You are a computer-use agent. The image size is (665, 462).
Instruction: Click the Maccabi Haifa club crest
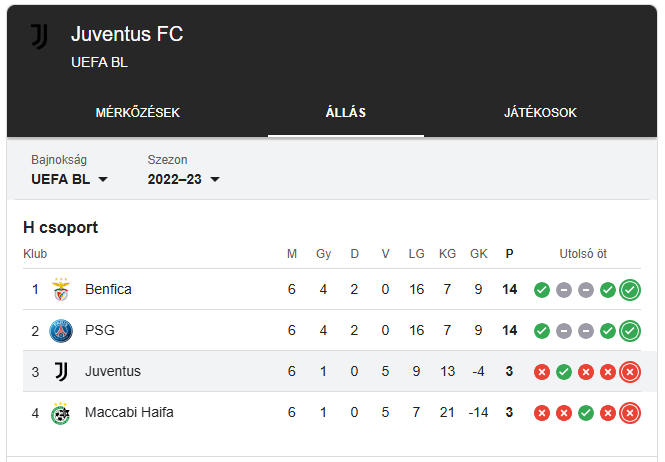click(61, 413)
